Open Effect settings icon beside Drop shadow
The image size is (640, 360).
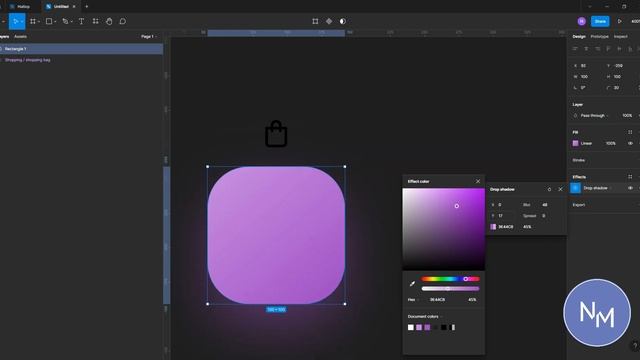click(575, 188)
